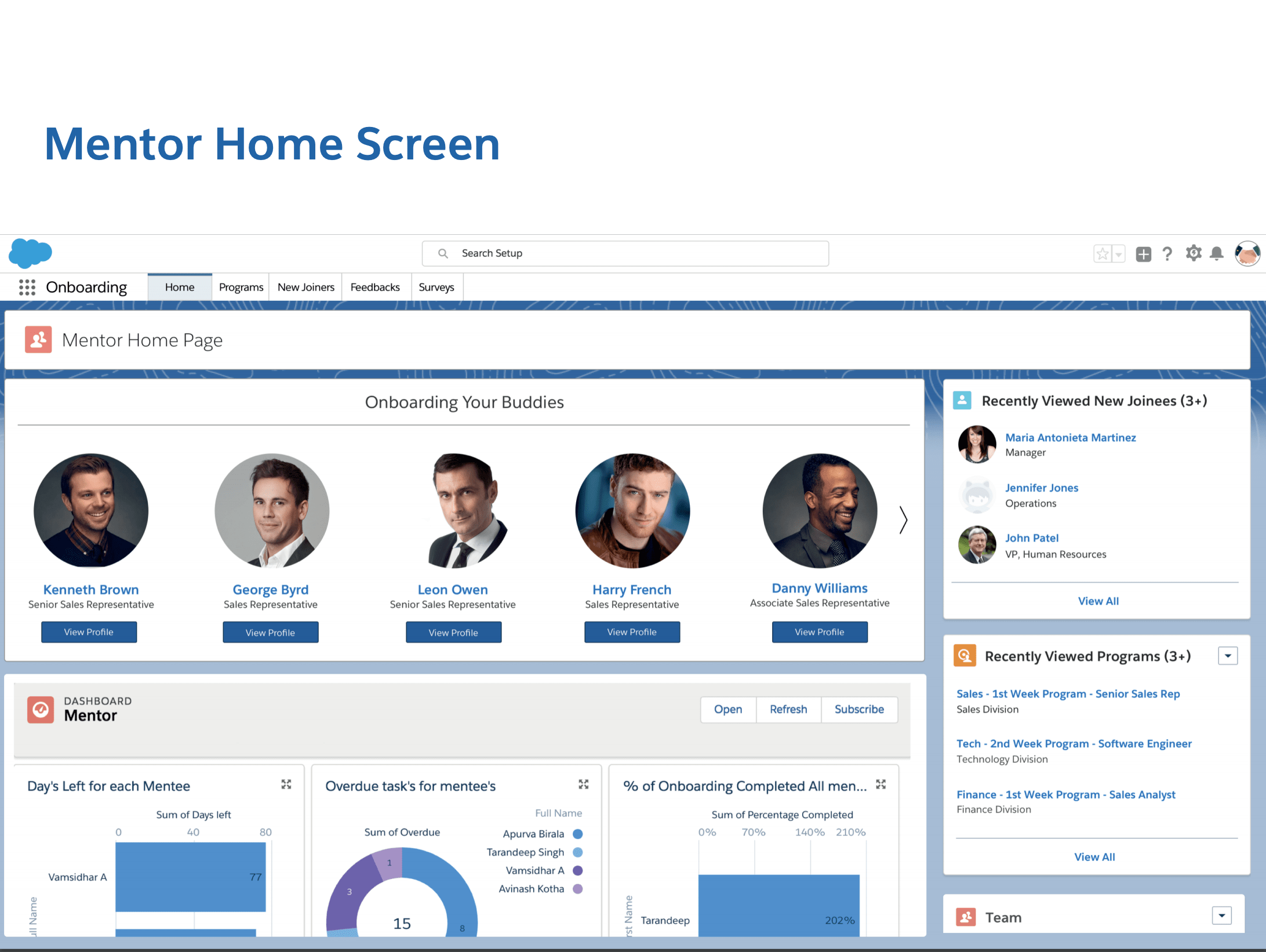This screenshot has width=1266, height=952.
Task: Open Recently Viewed Programs dropdown menu
Action: tap(1227, 656)
